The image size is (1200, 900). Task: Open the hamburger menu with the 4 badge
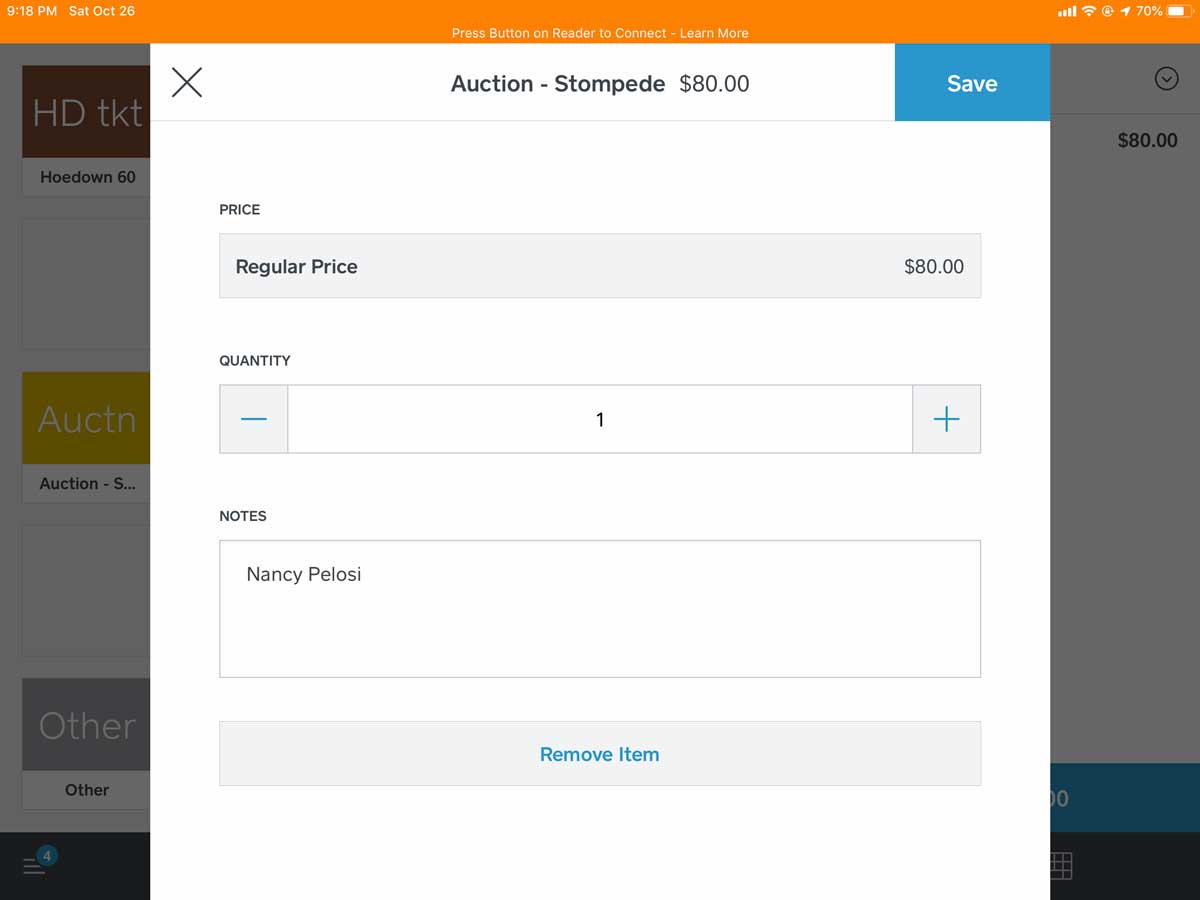(38, 864)
